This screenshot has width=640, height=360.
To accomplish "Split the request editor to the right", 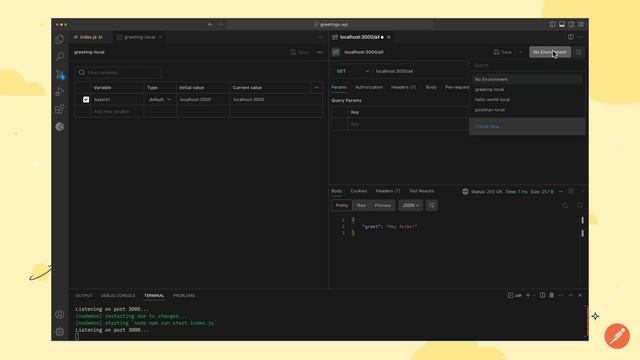I will tap(571, 37).
